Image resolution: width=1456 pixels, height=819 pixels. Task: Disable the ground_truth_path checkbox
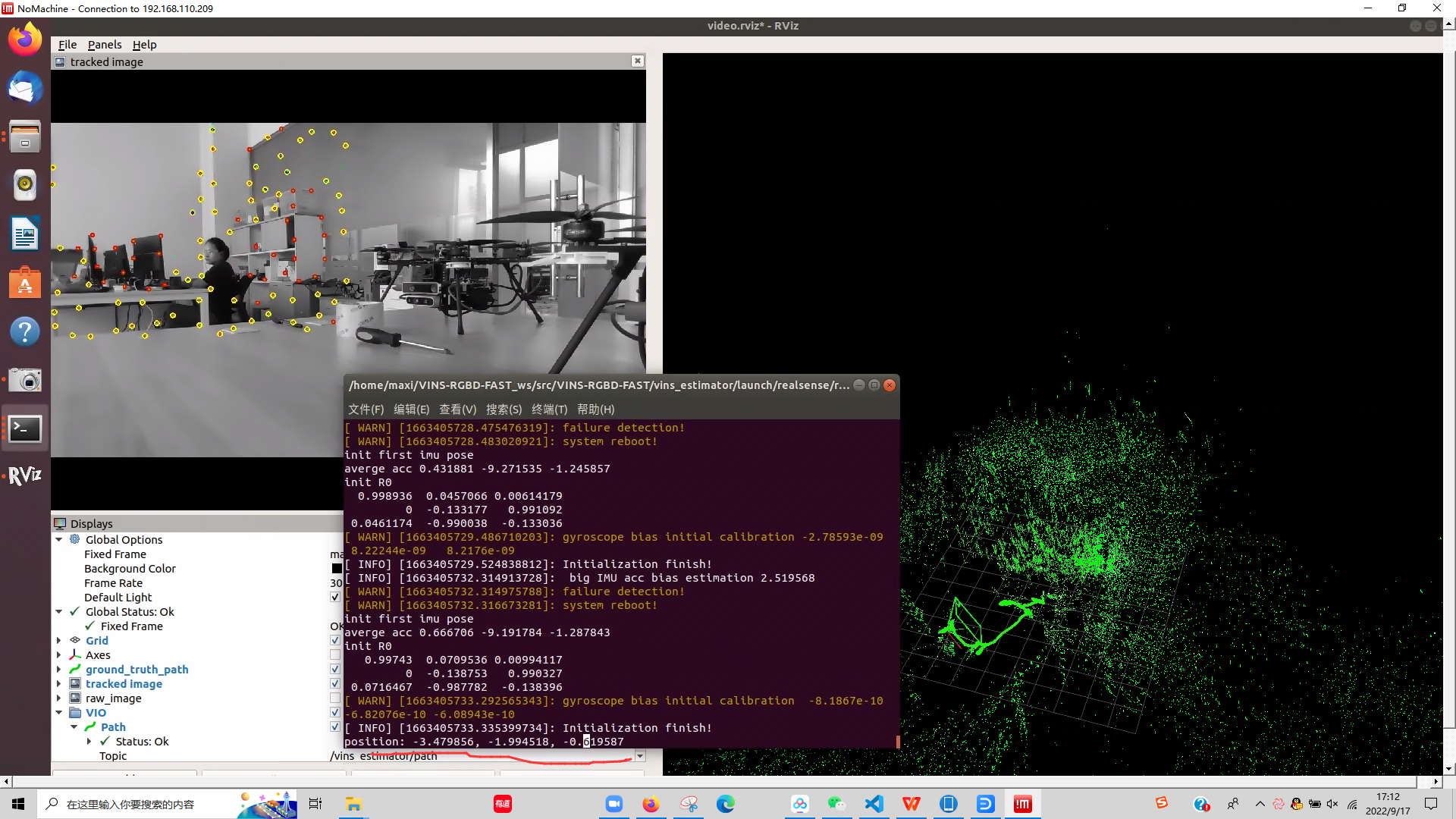pyautogui.click(x=334, y=669)
